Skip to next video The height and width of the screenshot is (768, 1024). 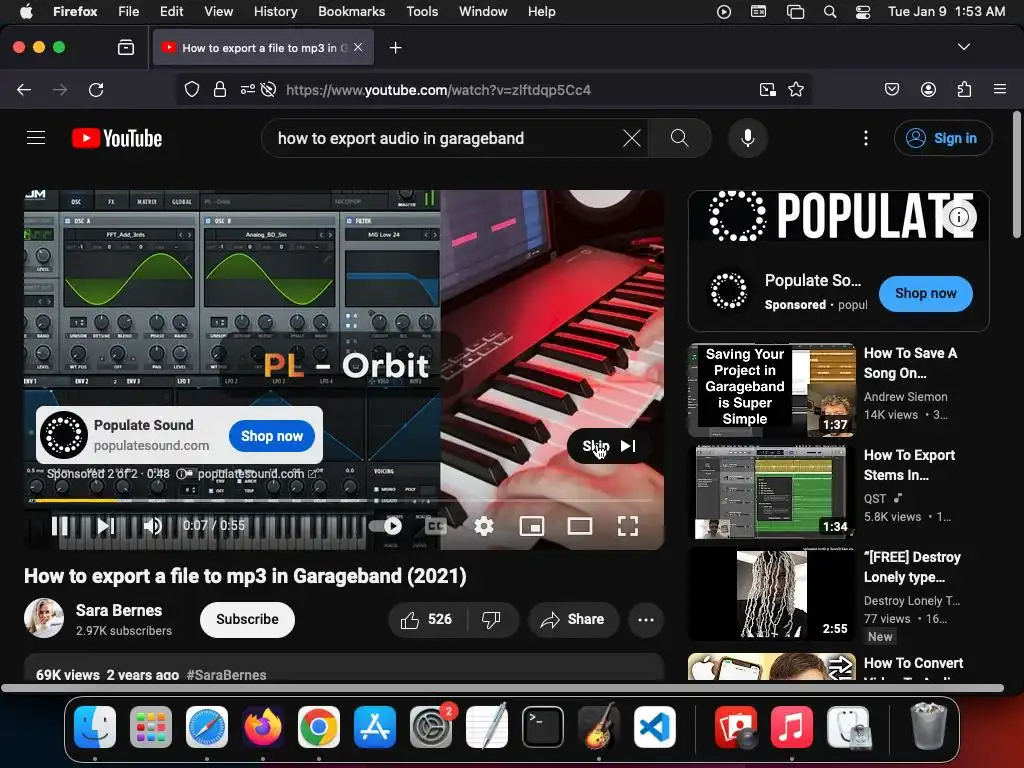point(106,526)
